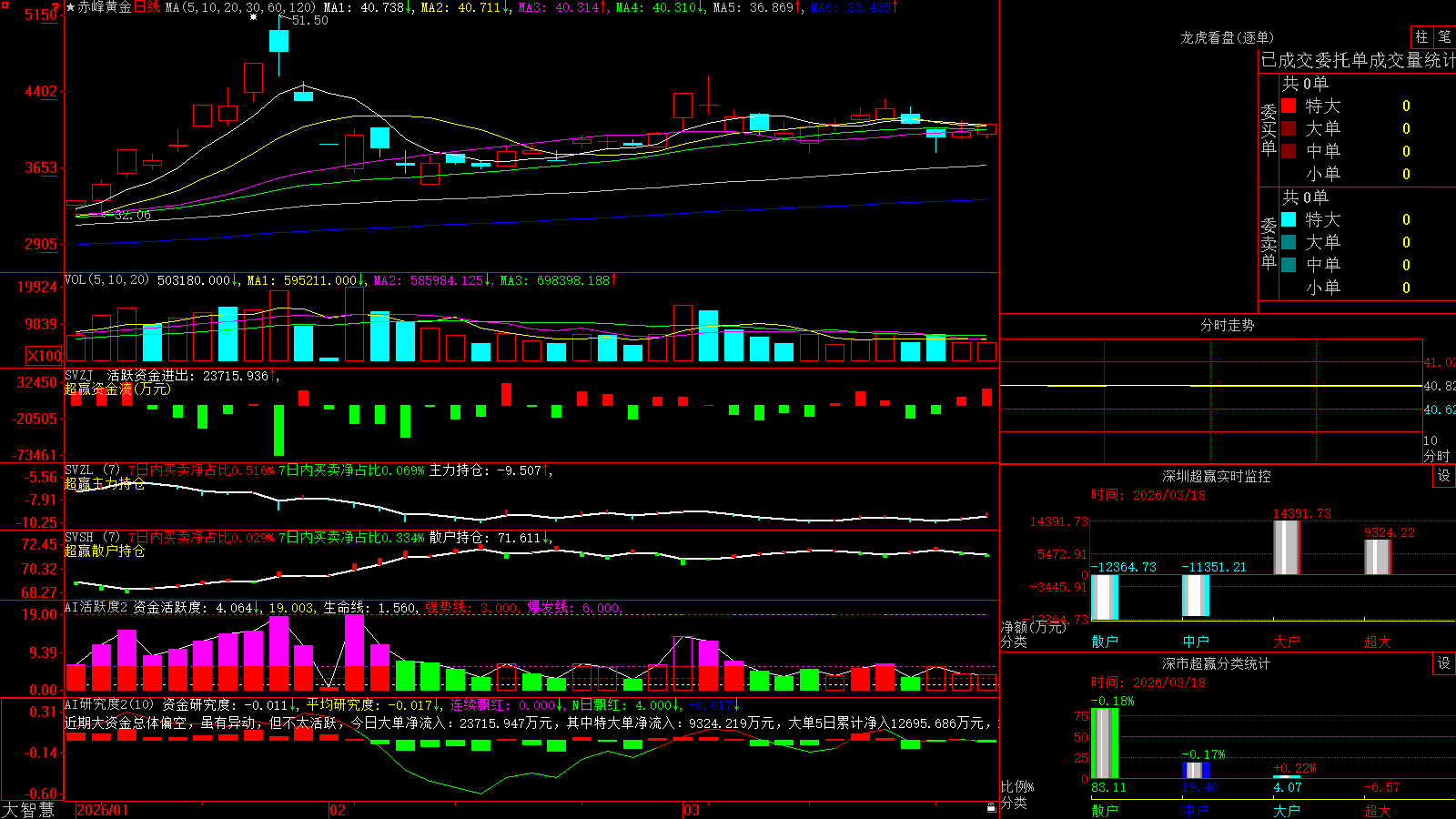Click teal 大单 swatch under 委卖单

[1289, 242]
